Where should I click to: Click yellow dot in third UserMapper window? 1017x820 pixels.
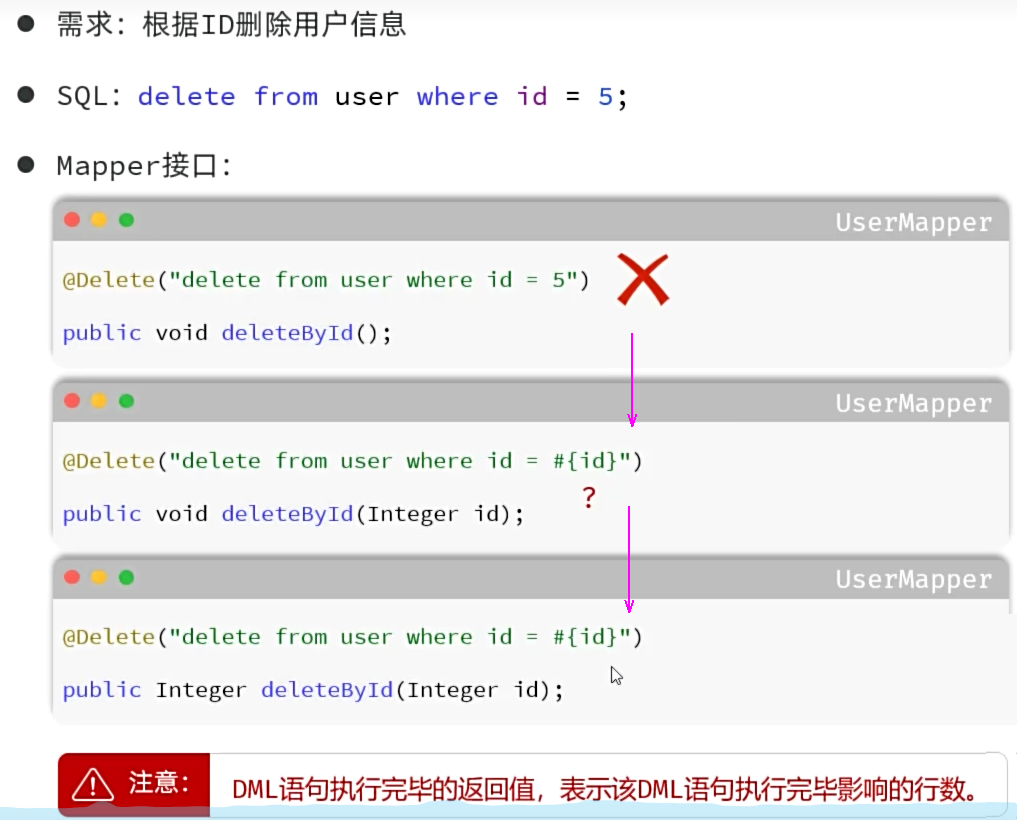click(x=98, y=577)
